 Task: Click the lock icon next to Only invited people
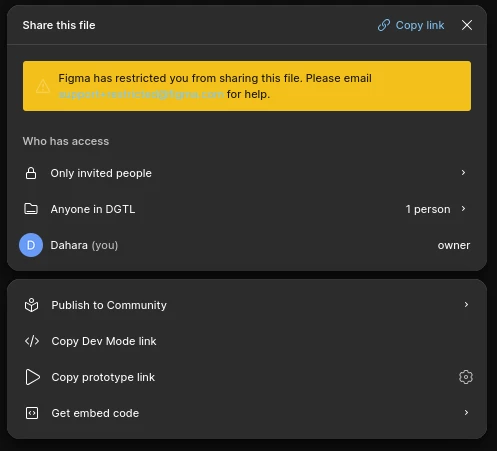coord(31,173)
